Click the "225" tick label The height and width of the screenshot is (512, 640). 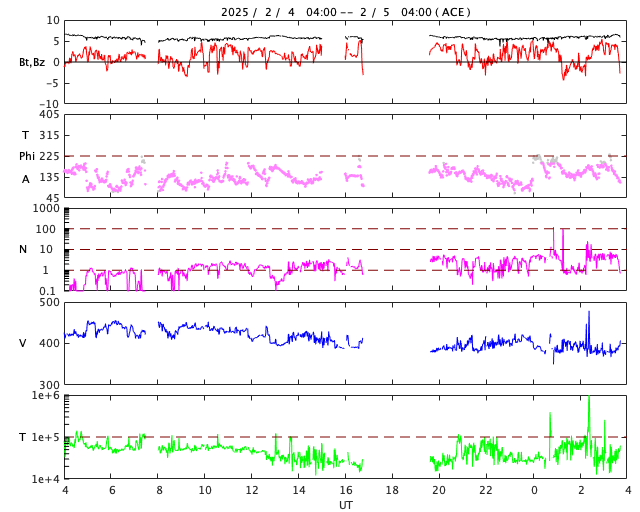[x=49, y=156]
